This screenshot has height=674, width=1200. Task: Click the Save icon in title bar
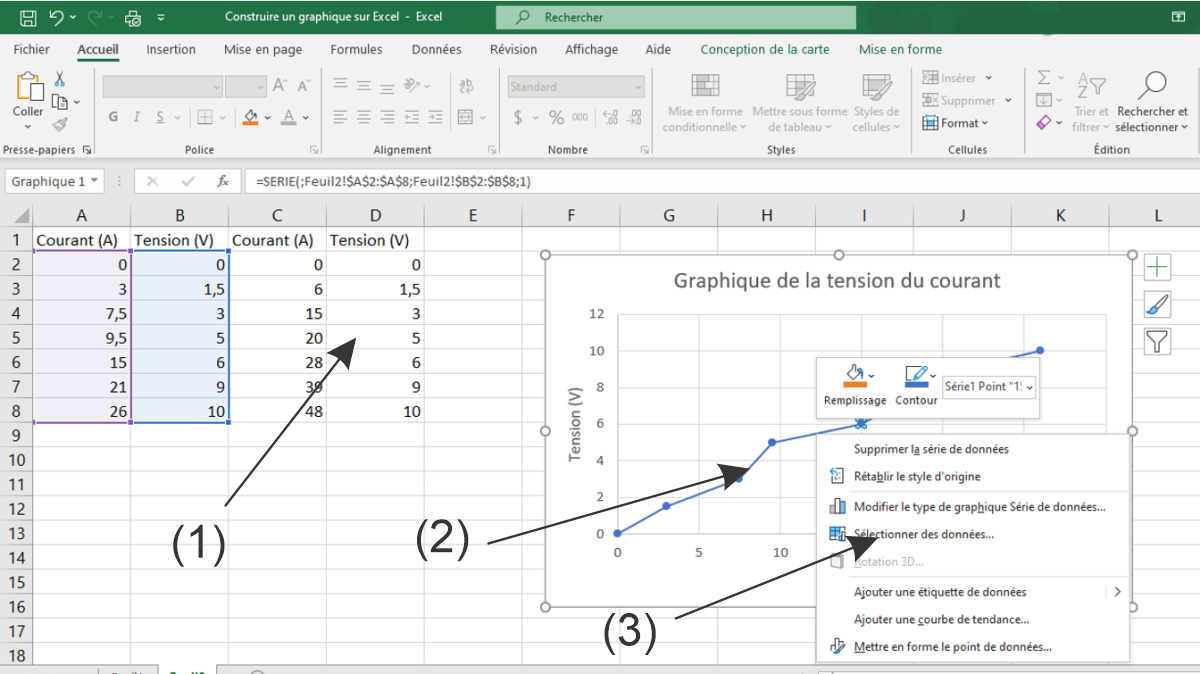(28, 18)
